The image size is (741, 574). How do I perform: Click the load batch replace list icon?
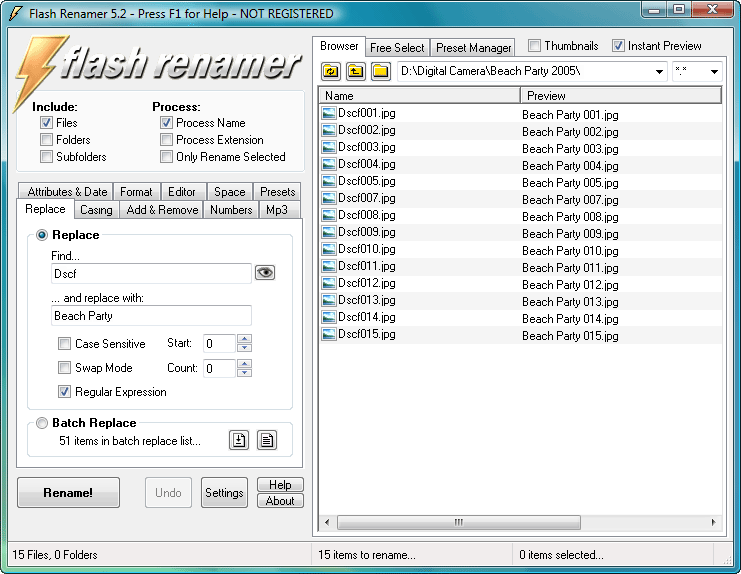coord(239,440)
